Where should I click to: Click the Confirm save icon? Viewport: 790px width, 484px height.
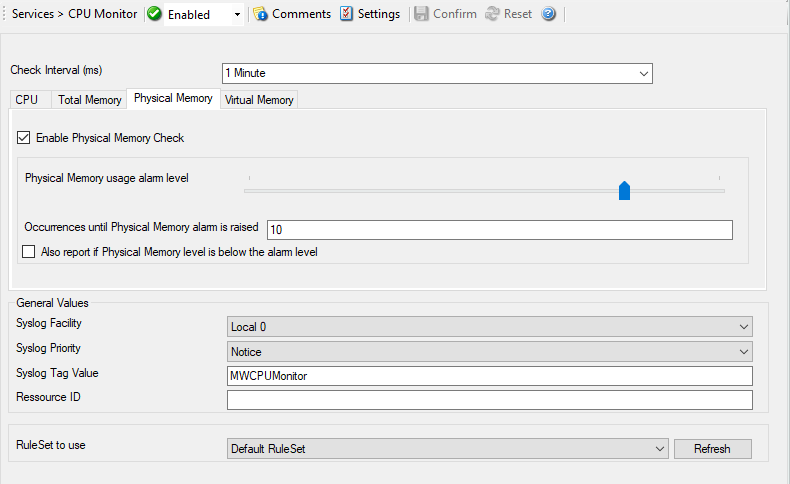coord(421,14)
